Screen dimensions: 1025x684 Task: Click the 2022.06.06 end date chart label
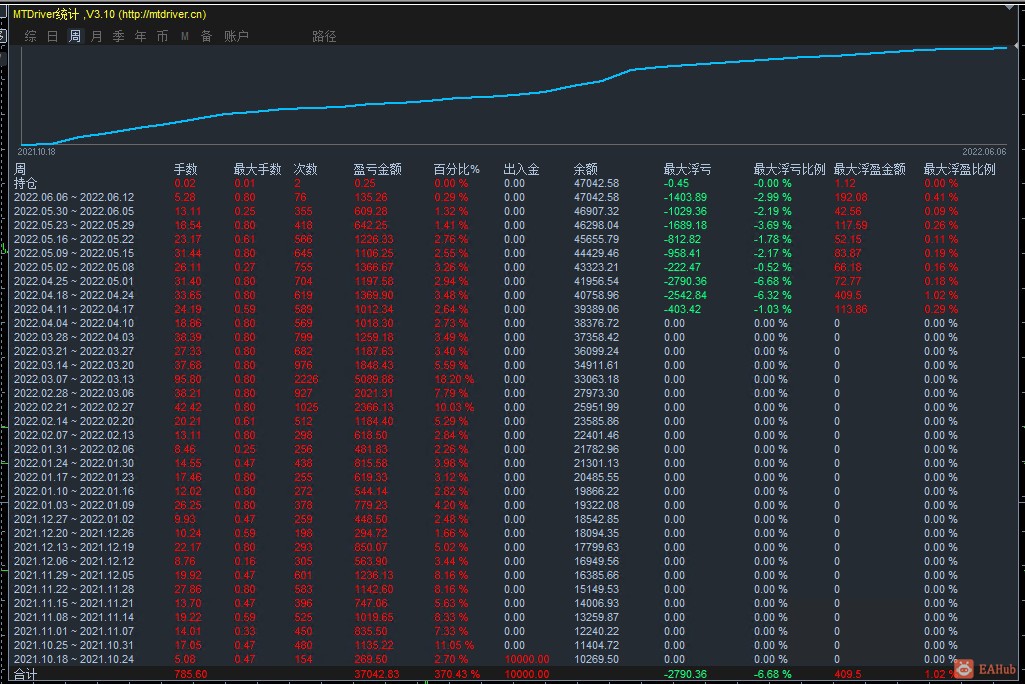[x=982, y=152]
